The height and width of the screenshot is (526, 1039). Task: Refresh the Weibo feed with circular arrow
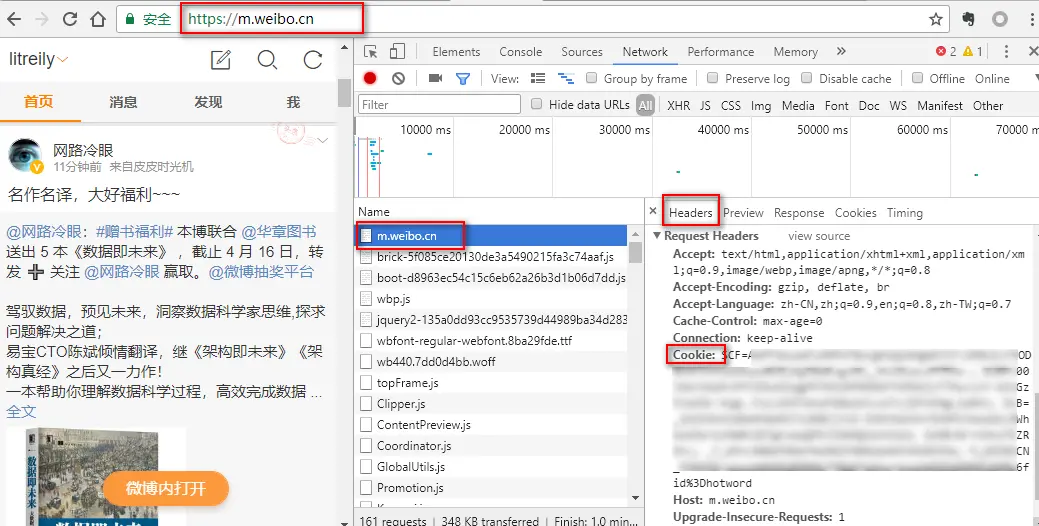click(x=313, y=60)
